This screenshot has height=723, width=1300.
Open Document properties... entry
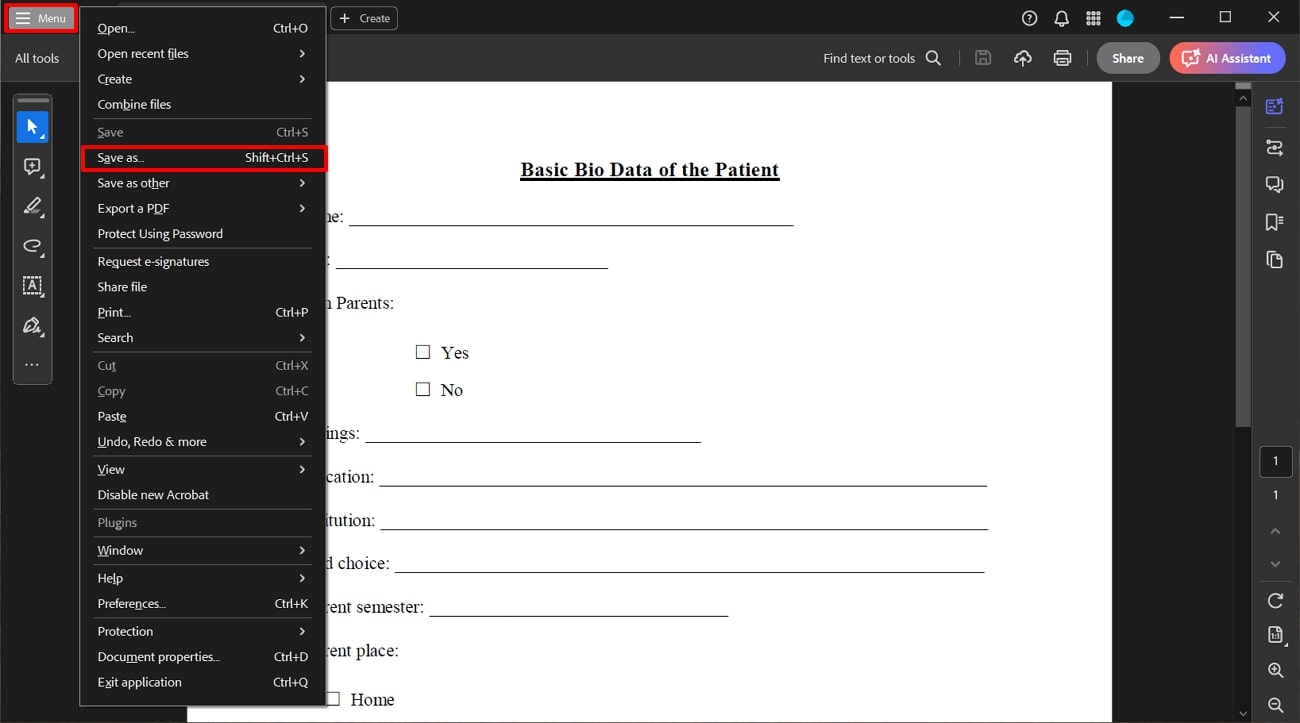pos(203,657)
